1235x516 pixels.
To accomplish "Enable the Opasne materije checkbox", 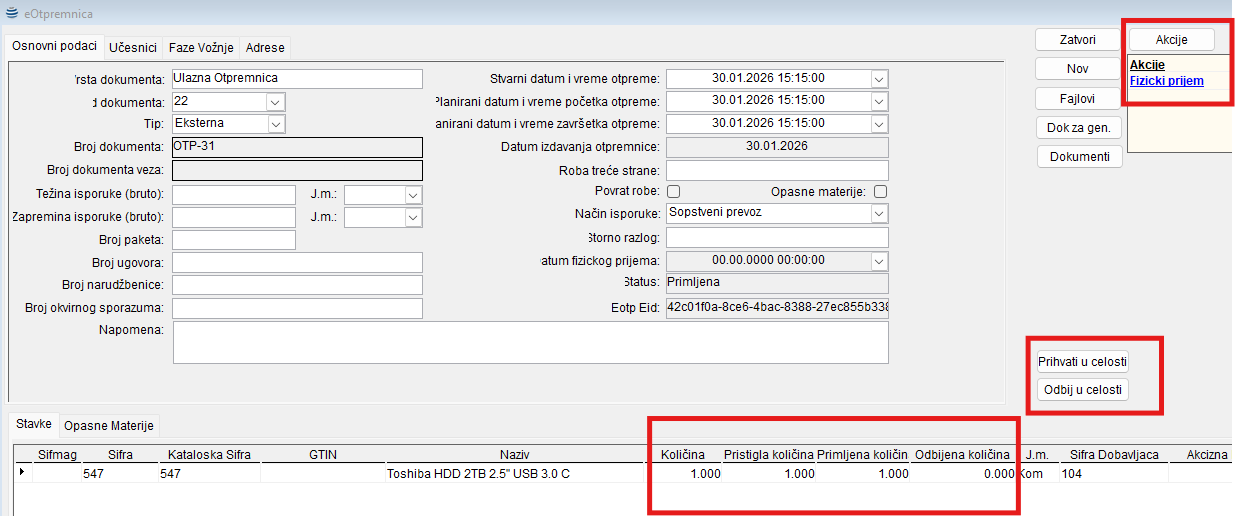I will click(x=881, y=192).
